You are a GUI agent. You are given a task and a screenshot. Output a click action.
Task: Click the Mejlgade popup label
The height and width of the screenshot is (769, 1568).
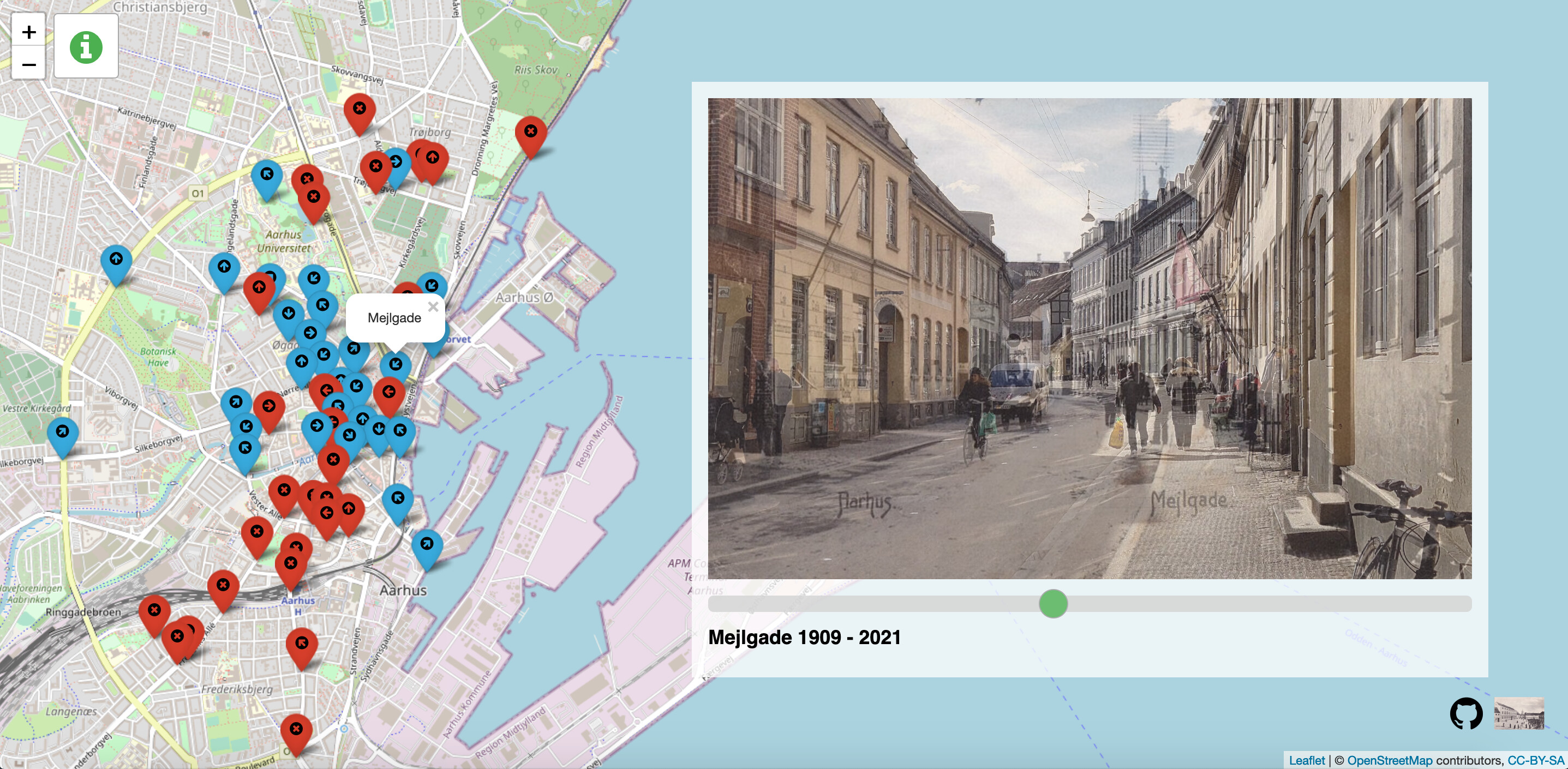click(394, 317)
